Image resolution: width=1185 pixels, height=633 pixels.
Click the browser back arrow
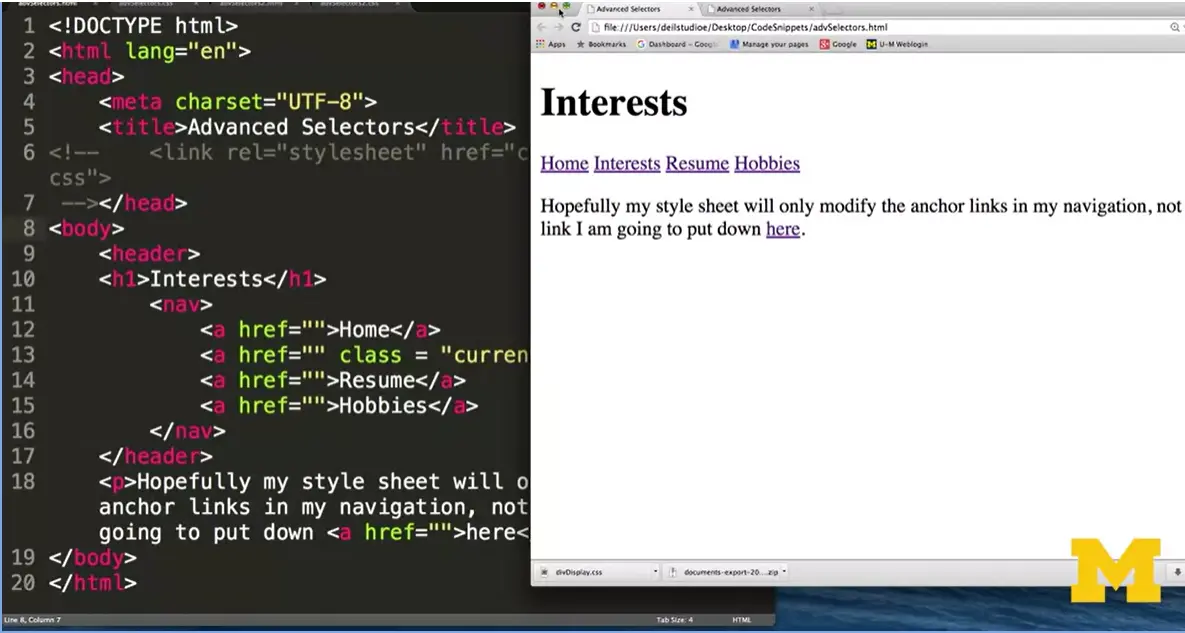pyautogui.click(x=542, y=27)
